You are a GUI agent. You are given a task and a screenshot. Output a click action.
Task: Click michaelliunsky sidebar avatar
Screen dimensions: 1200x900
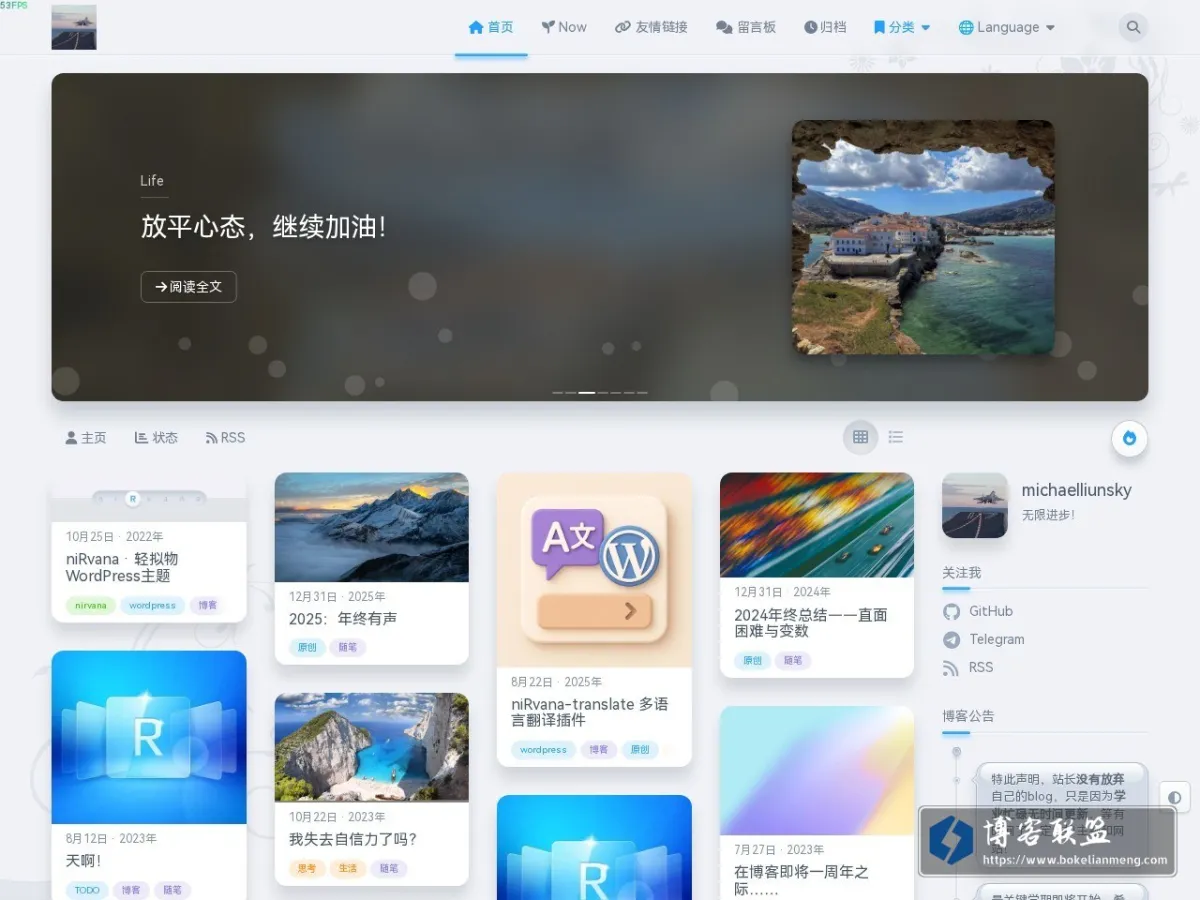[x=975, y=505]
